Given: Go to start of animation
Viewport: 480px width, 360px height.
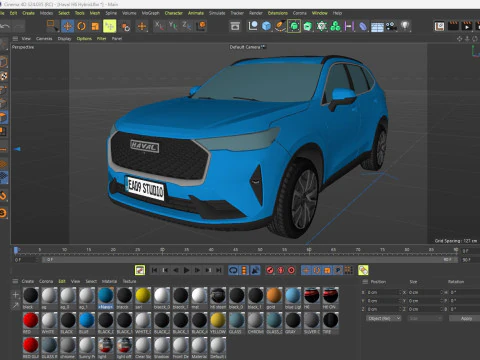Looking at the screenshot, I should click(x=154, y=270).
